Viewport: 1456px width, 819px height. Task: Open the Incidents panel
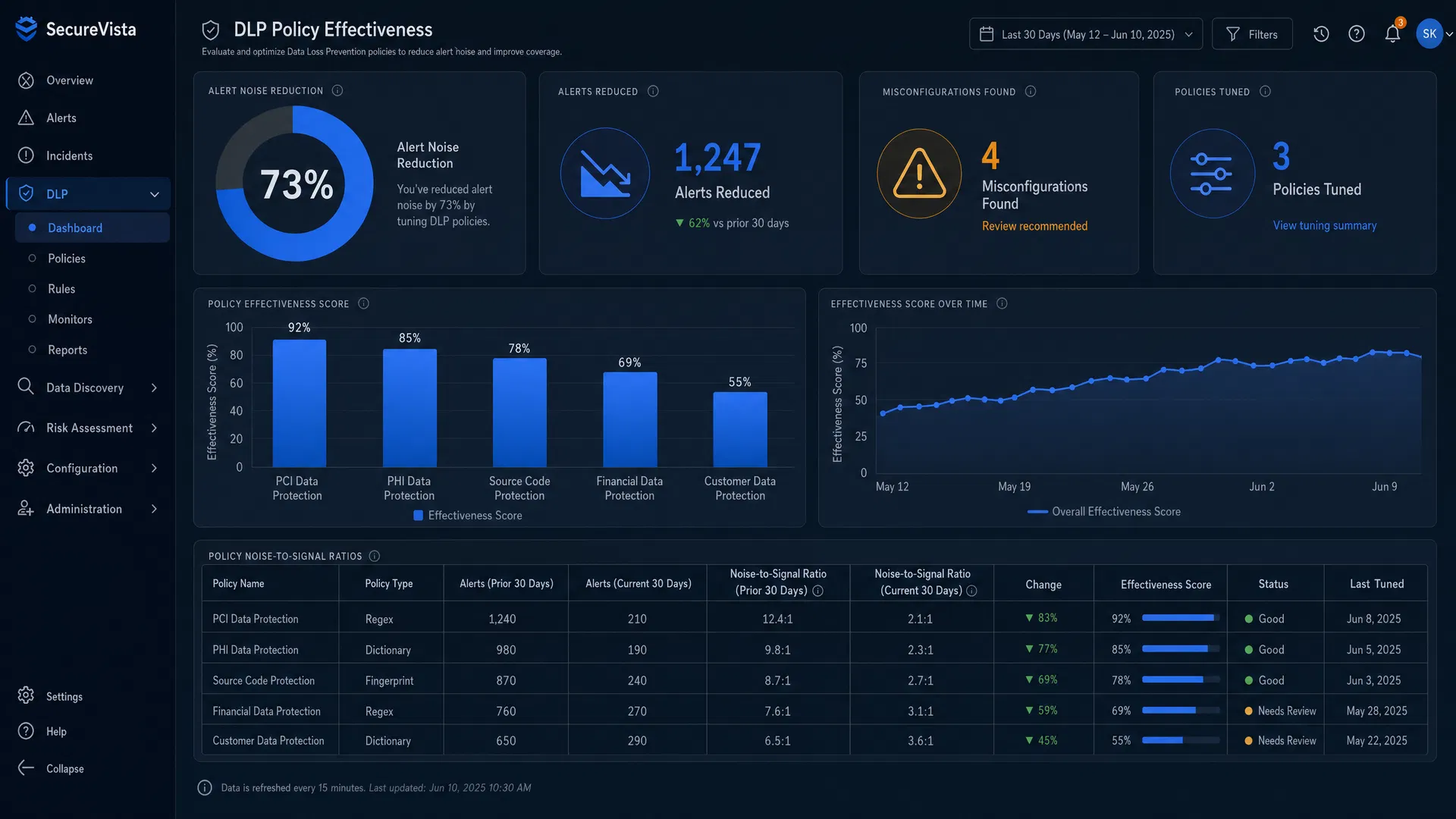(70, 155)
